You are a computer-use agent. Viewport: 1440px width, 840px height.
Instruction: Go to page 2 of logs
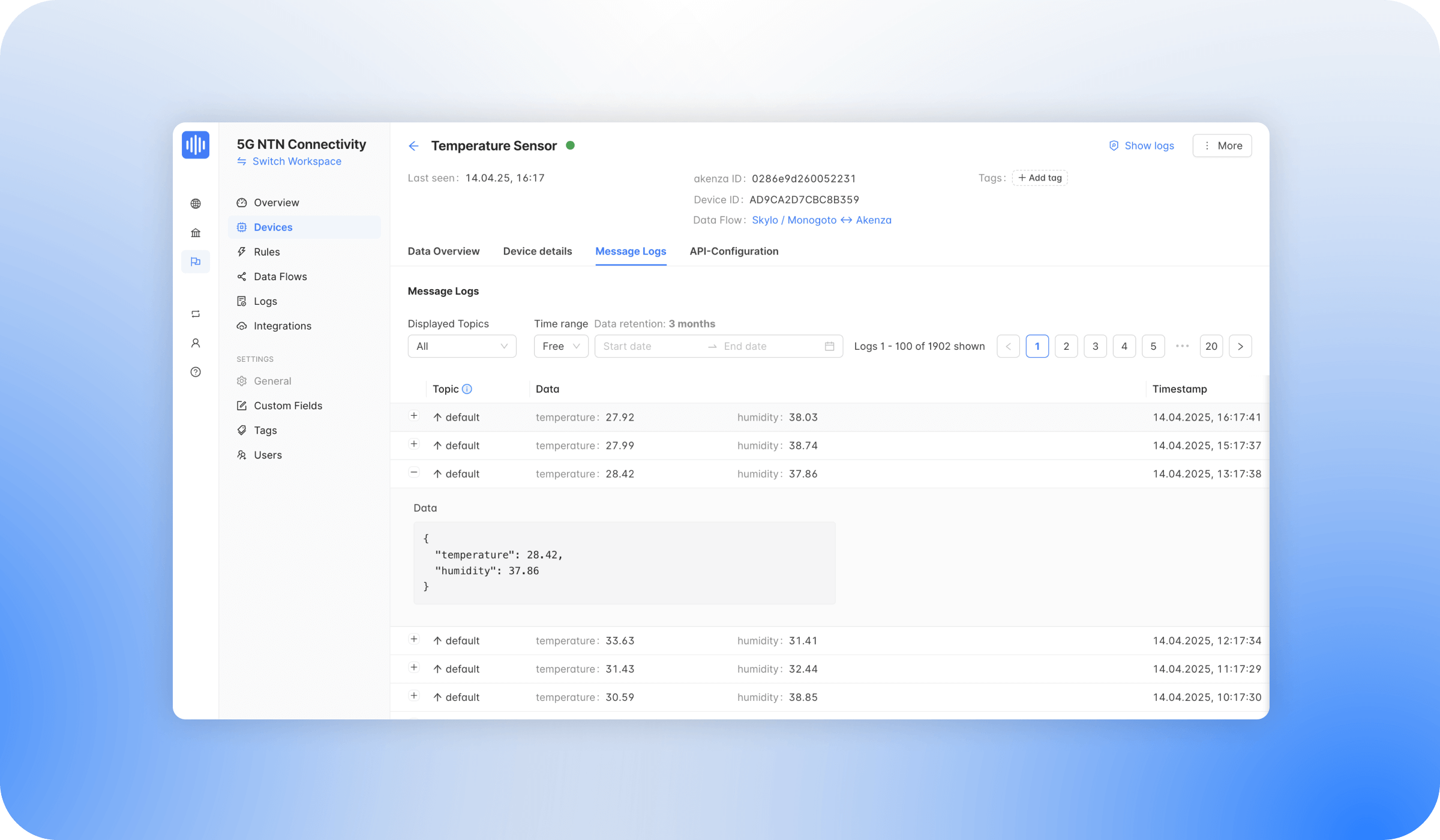point(1066,346)
